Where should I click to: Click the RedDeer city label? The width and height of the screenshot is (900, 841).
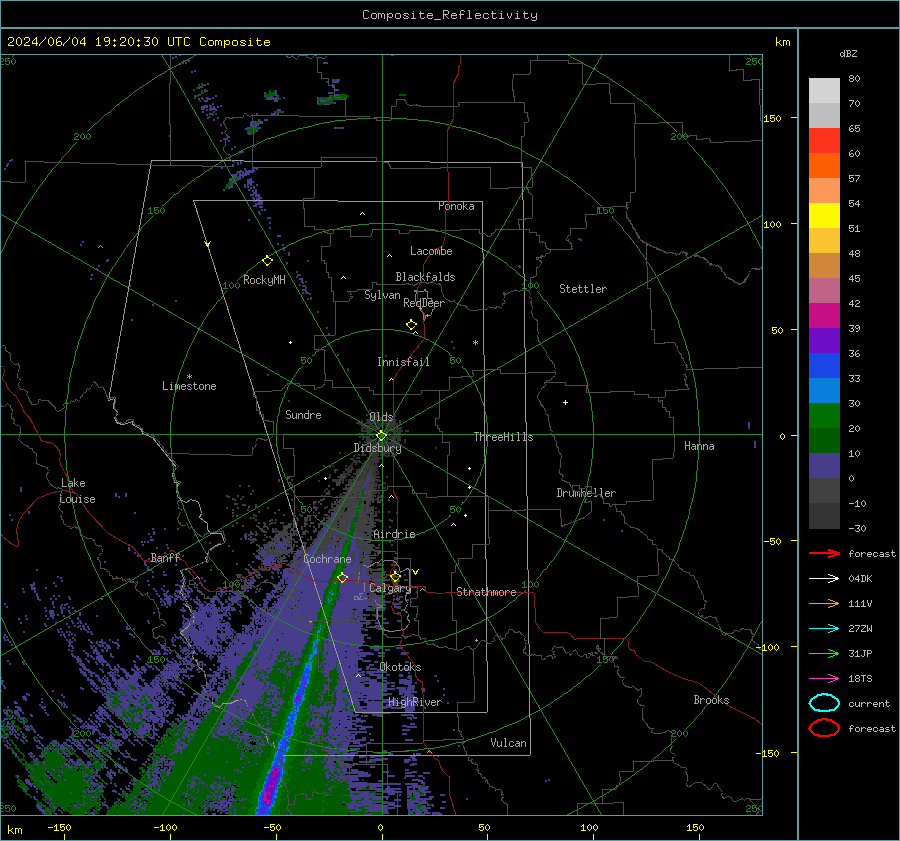pyautogui.click(x=424, y=303)
